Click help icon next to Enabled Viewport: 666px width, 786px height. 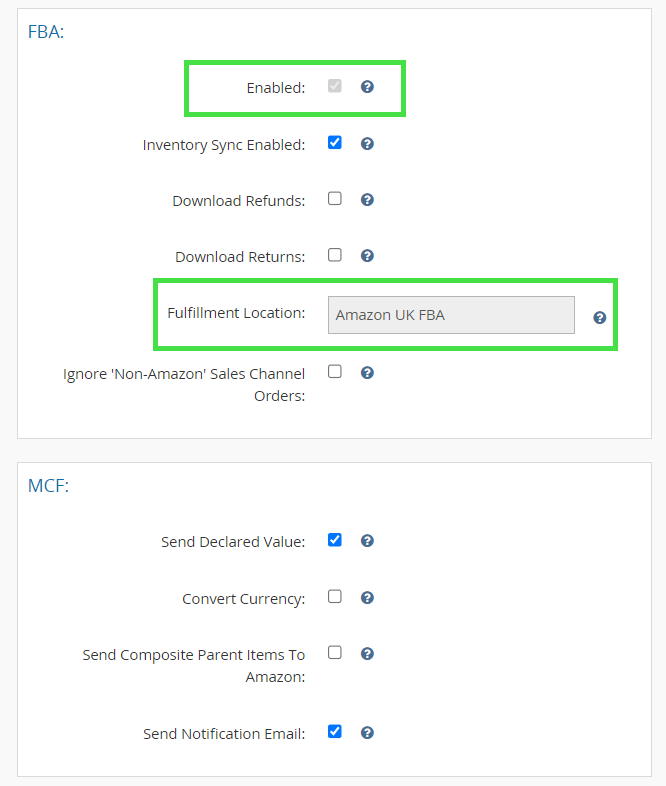[x=367, y=87]
